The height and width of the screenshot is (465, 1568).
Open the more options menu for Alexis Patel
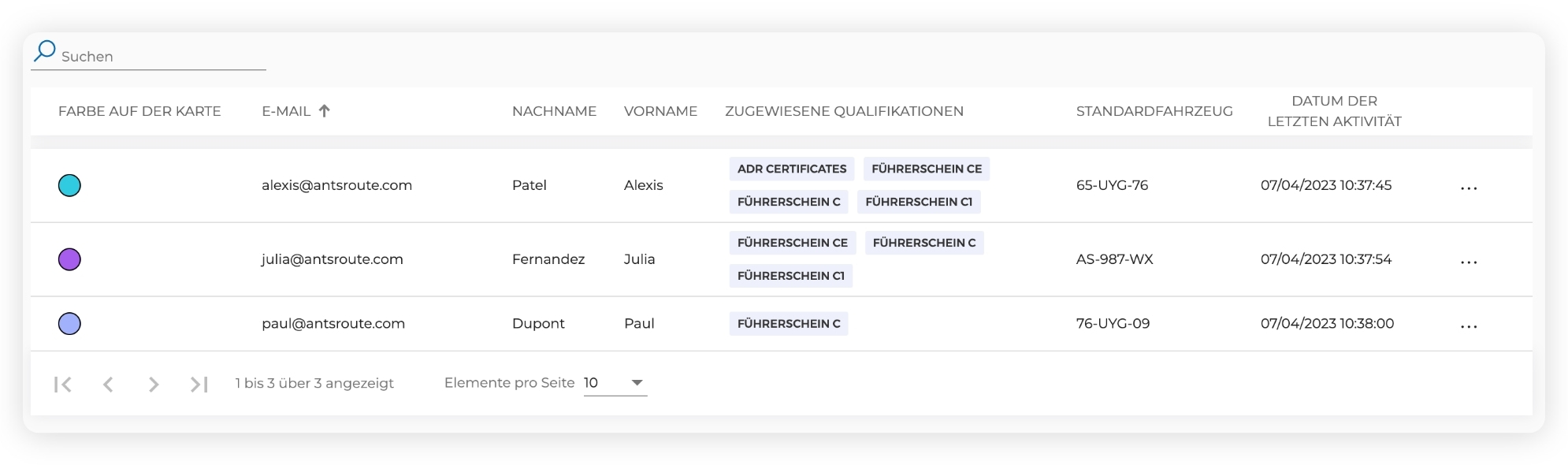click(x=1468, y=188)
